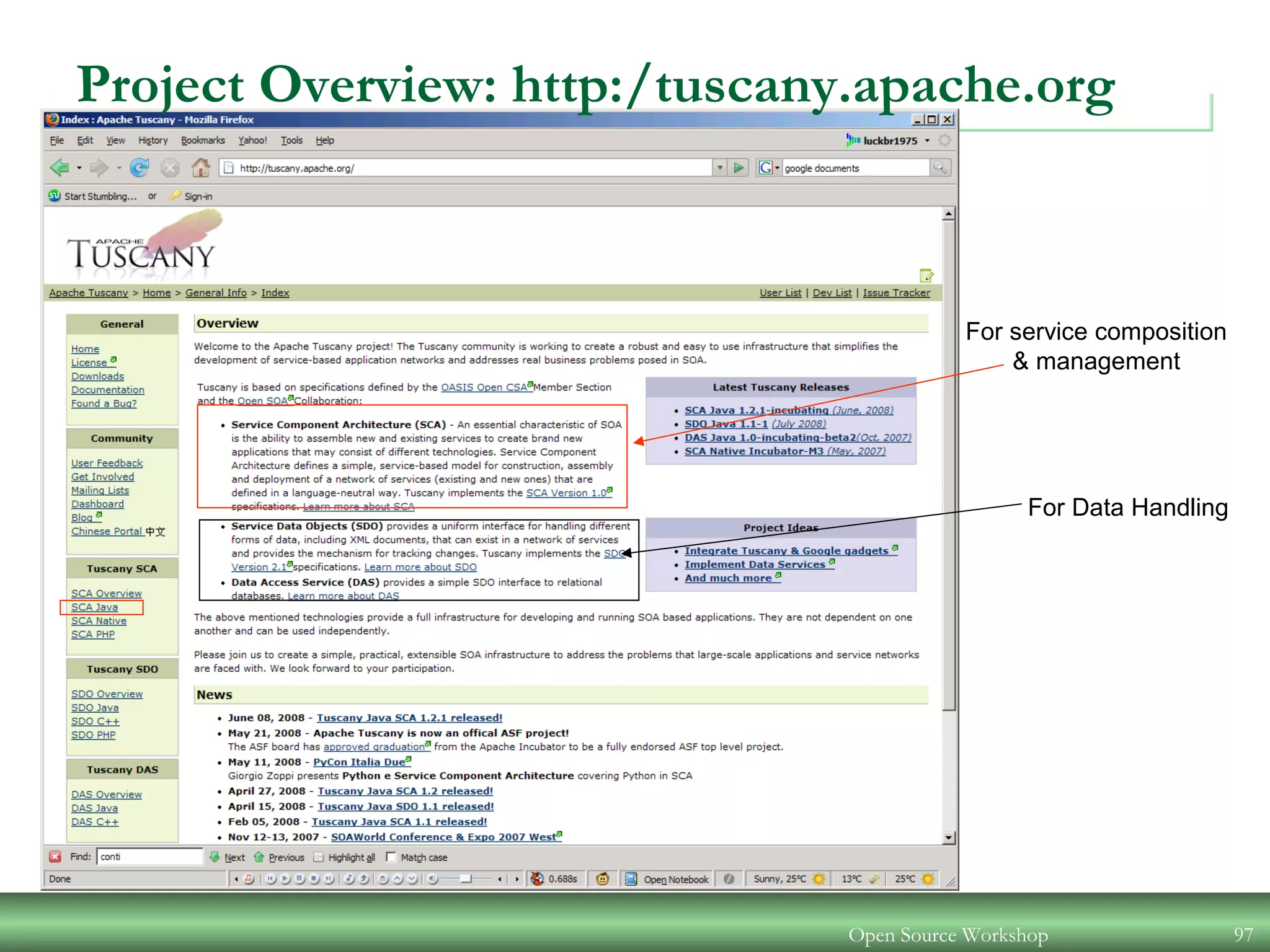Open the Back history dropdown arrow

(79, 167)
